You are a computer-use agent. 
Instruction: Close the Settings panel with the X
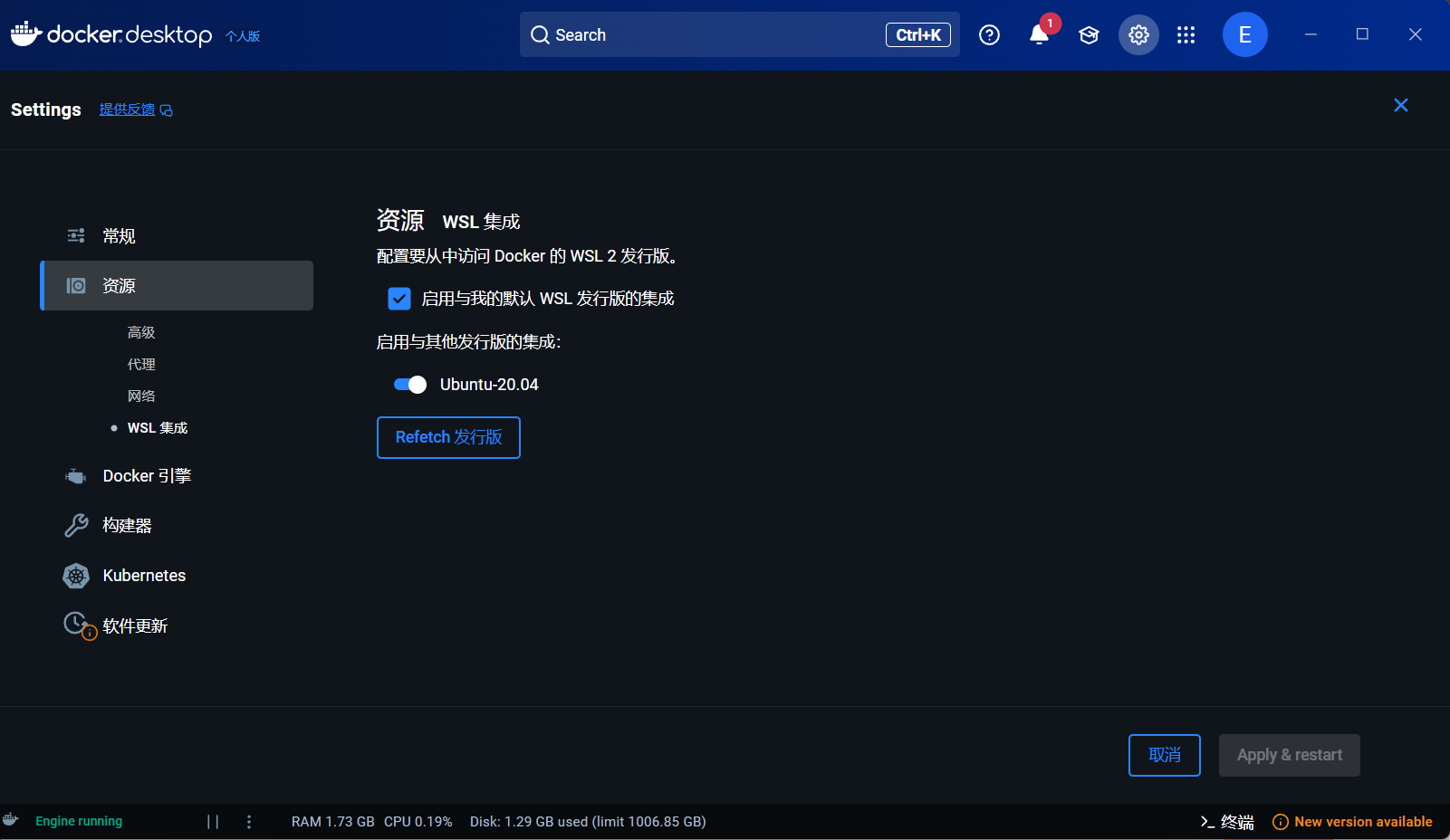[1400, 105]
